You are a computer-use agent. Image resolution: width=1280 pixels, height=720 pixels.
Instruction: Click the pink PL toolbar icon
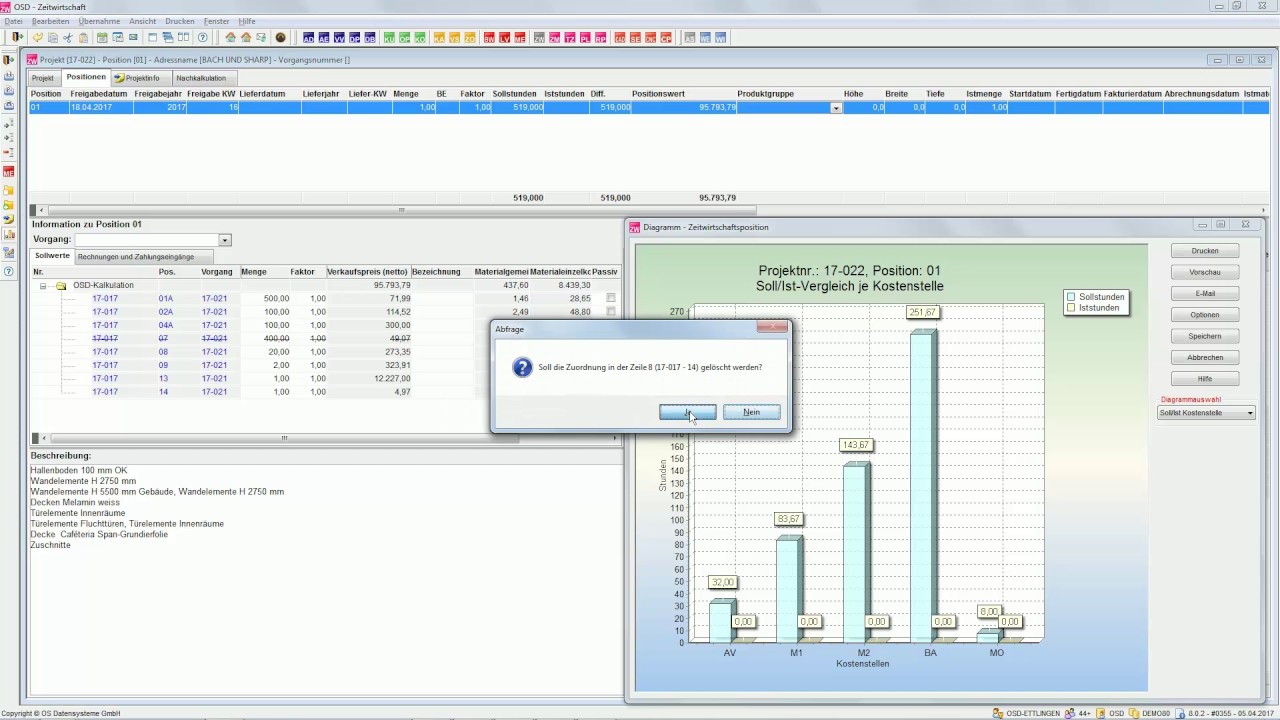(585, 38)
